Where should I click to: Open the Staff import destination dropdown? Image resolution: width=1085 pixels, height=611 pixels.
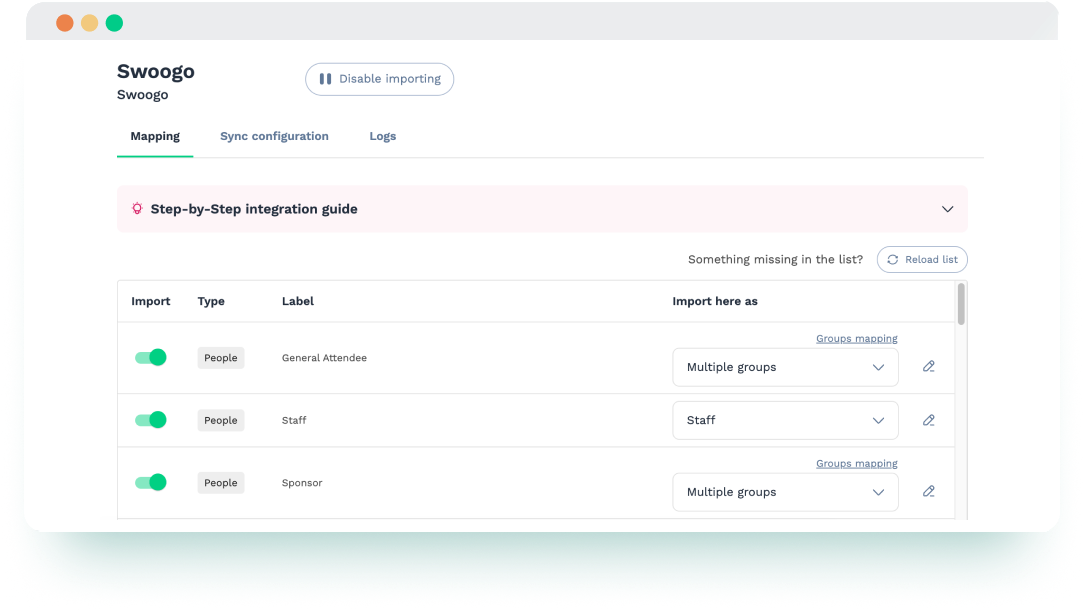point(785,420)
